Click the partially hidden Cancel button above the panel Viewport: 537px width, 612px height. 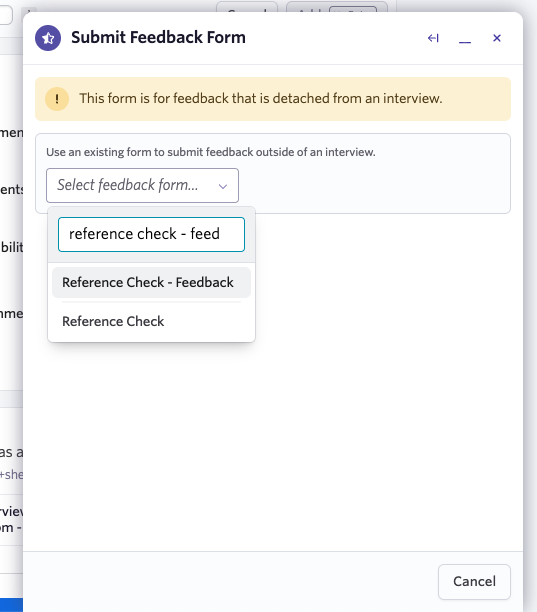pos(247,7)
